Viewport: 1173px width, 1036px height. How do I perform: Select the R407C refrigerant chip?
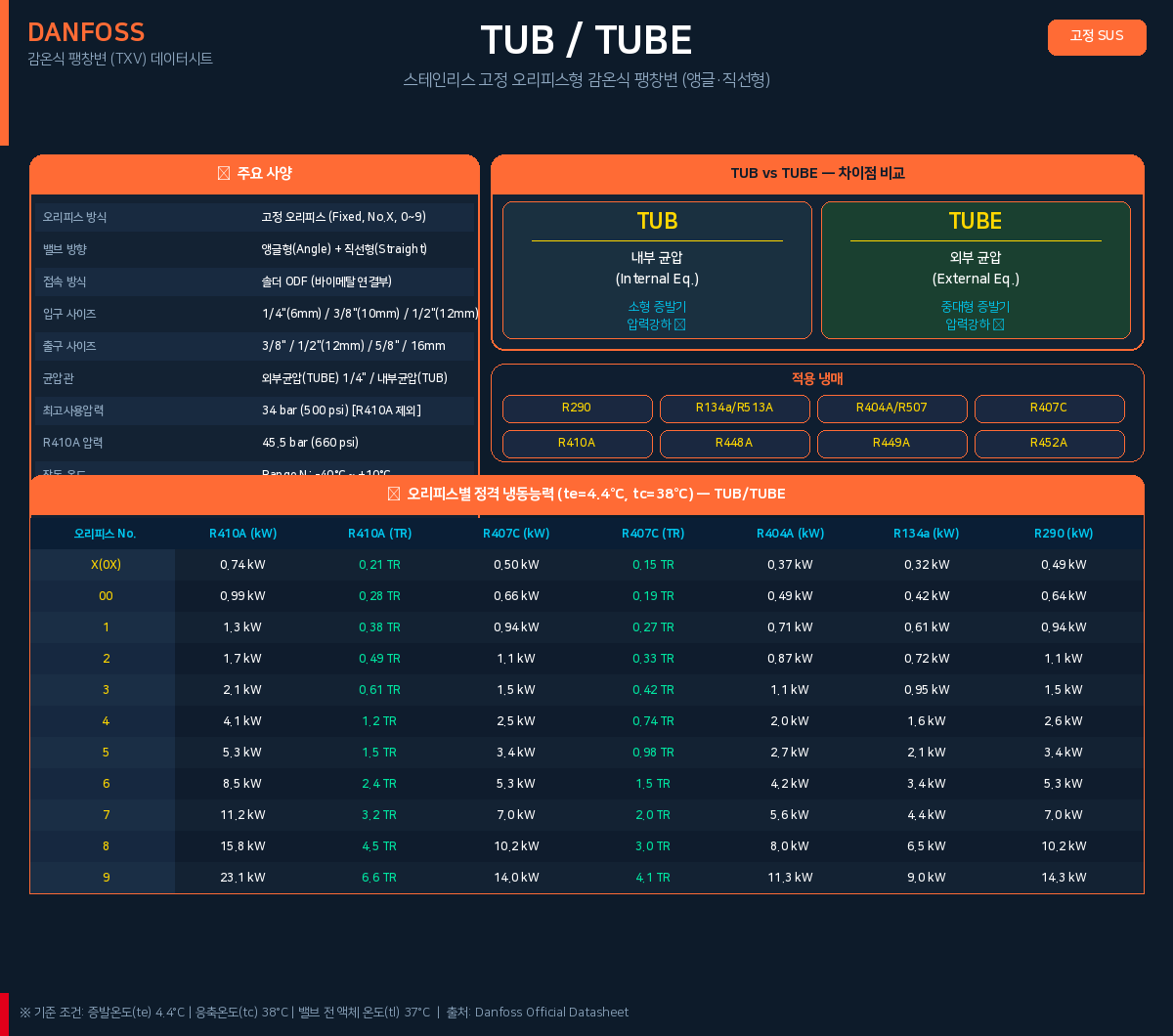coord(1050,409)
